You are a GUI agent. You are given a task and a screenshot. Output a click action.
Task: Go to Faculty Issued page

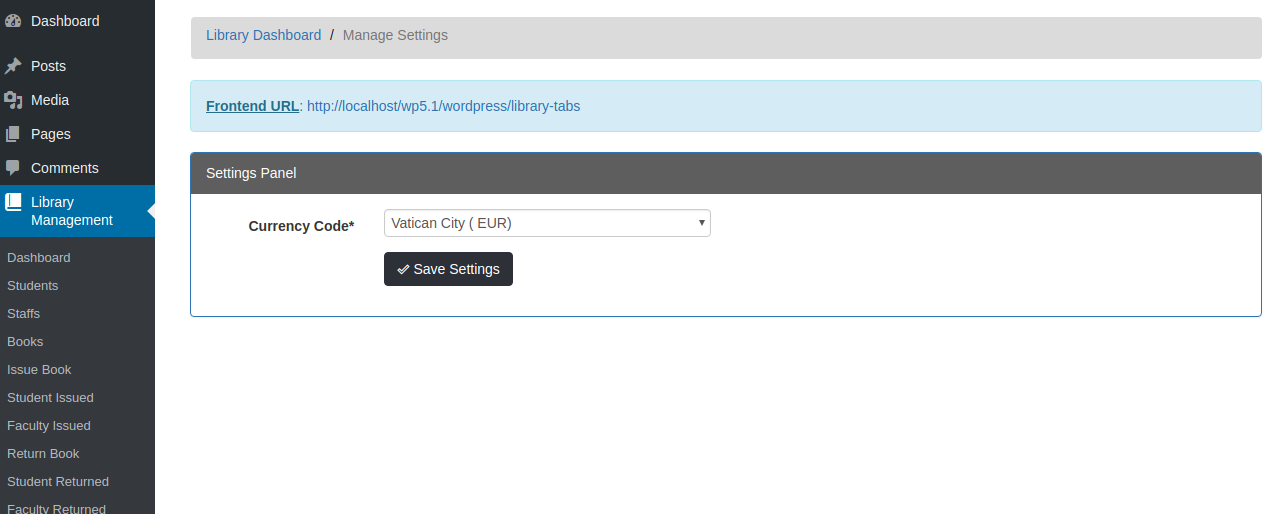(49, 426)
